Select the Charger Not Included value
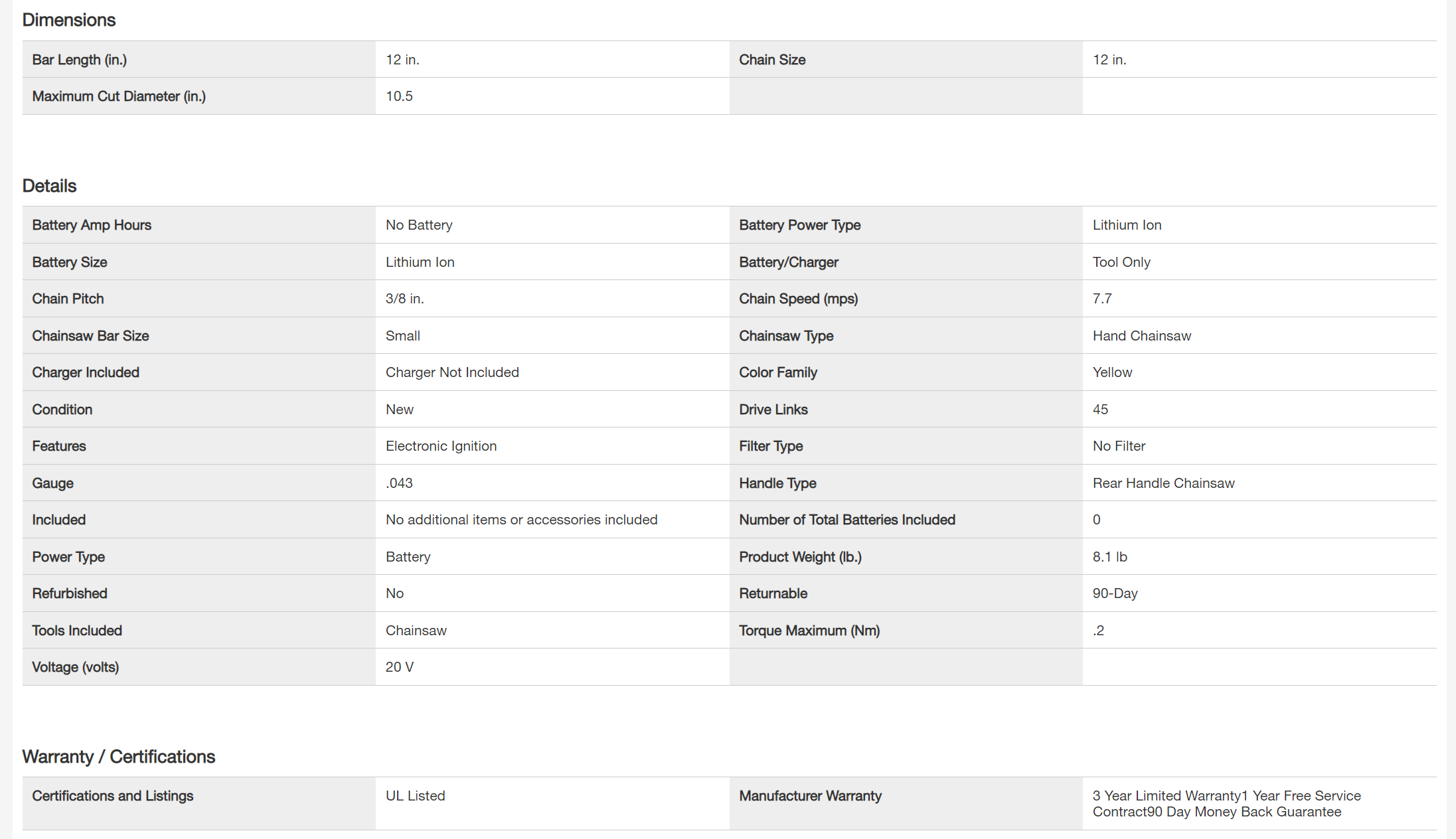1456x839 pixels. tap(452, 372)
